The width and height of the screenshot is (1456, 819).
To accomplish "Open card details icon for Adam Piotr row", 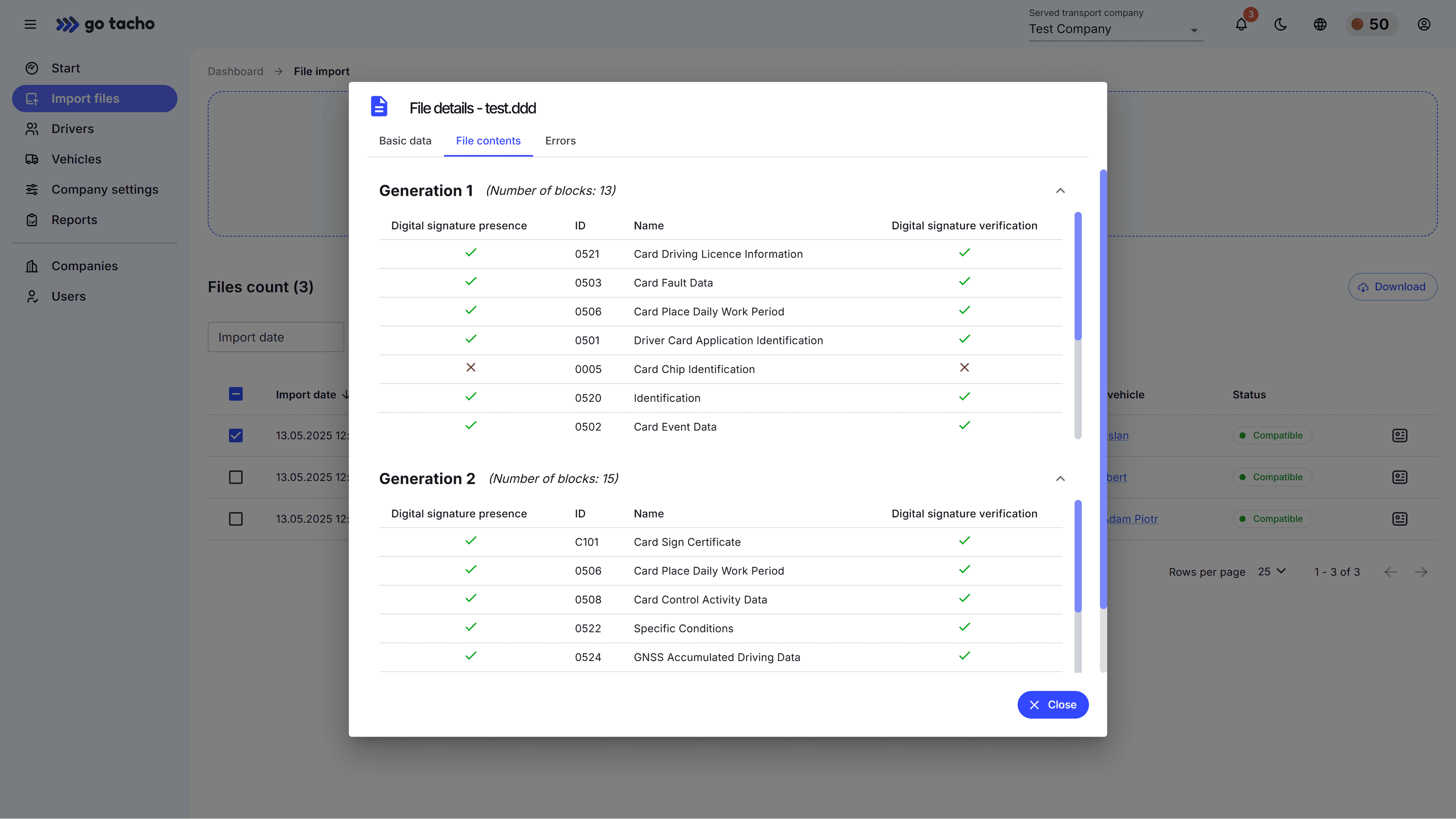I will coord(1400,519).
